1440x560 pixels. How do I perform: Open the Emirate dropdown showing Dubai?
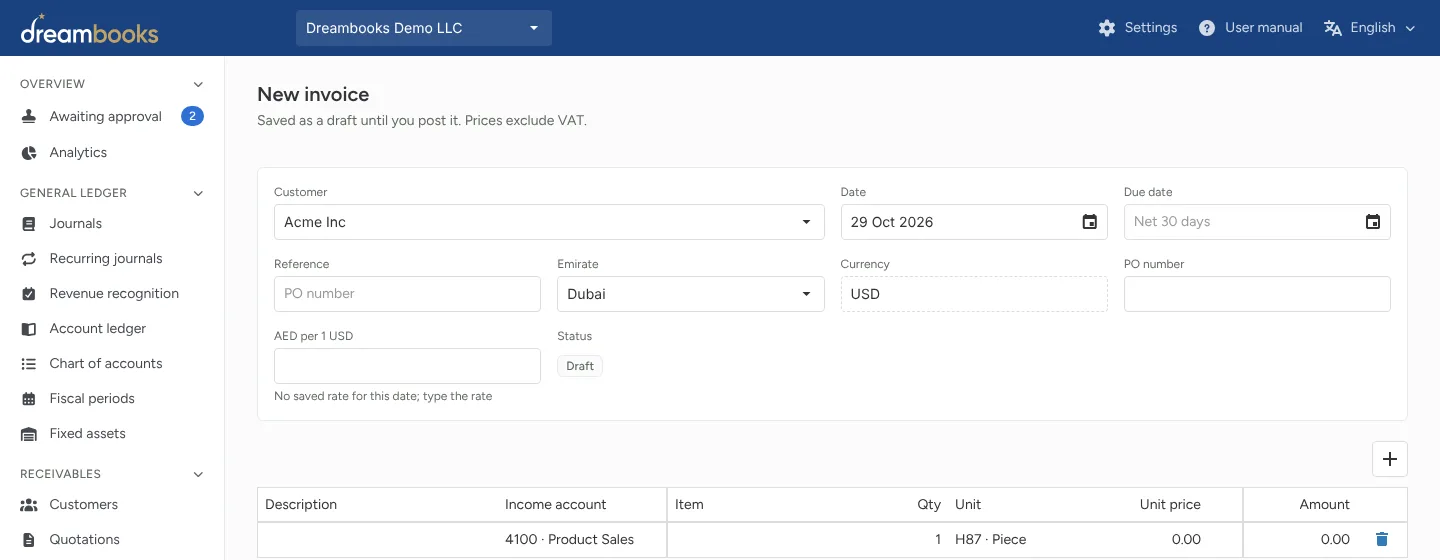pos(691,294)
